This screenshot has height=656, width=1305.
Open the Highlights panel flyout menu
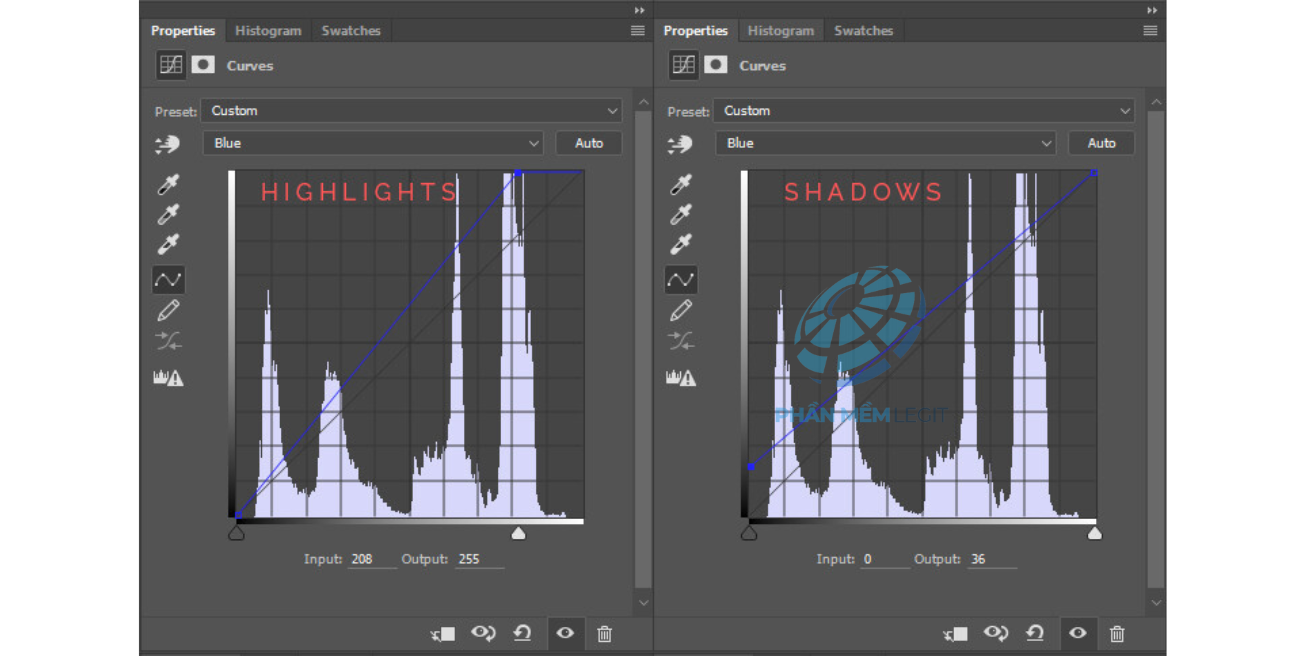tap(637, 31)
